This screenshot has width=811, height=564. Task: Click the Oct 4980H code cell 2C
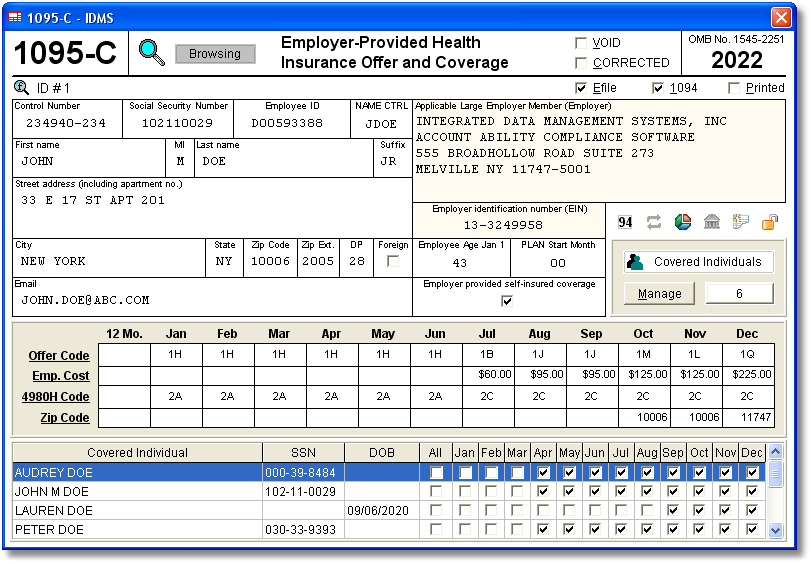(644, 396)
